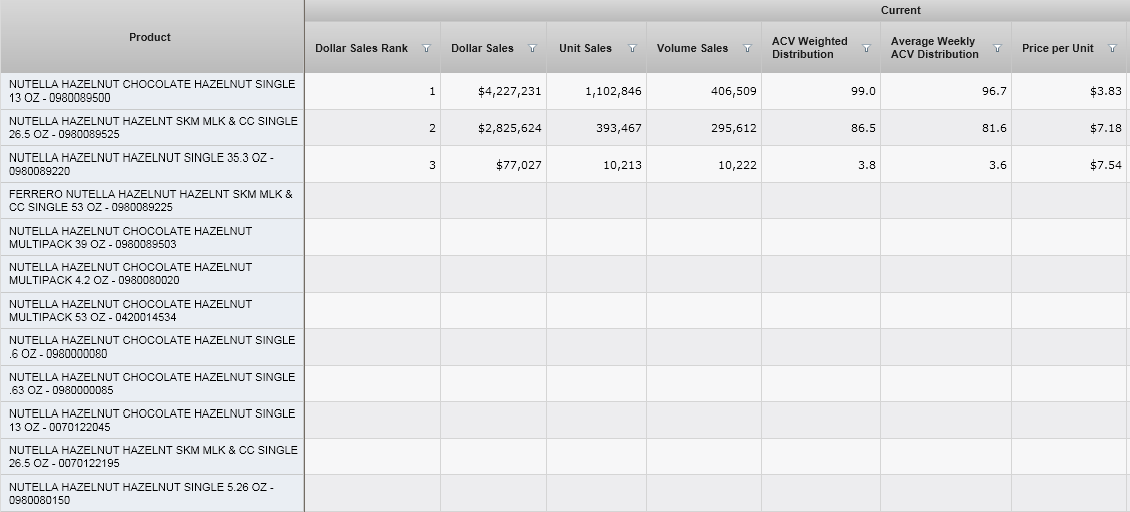The width and height of the screenshot is (1130, 512).
Task: Click the Price per Unit filter icon
Action: click(1112, 48)
